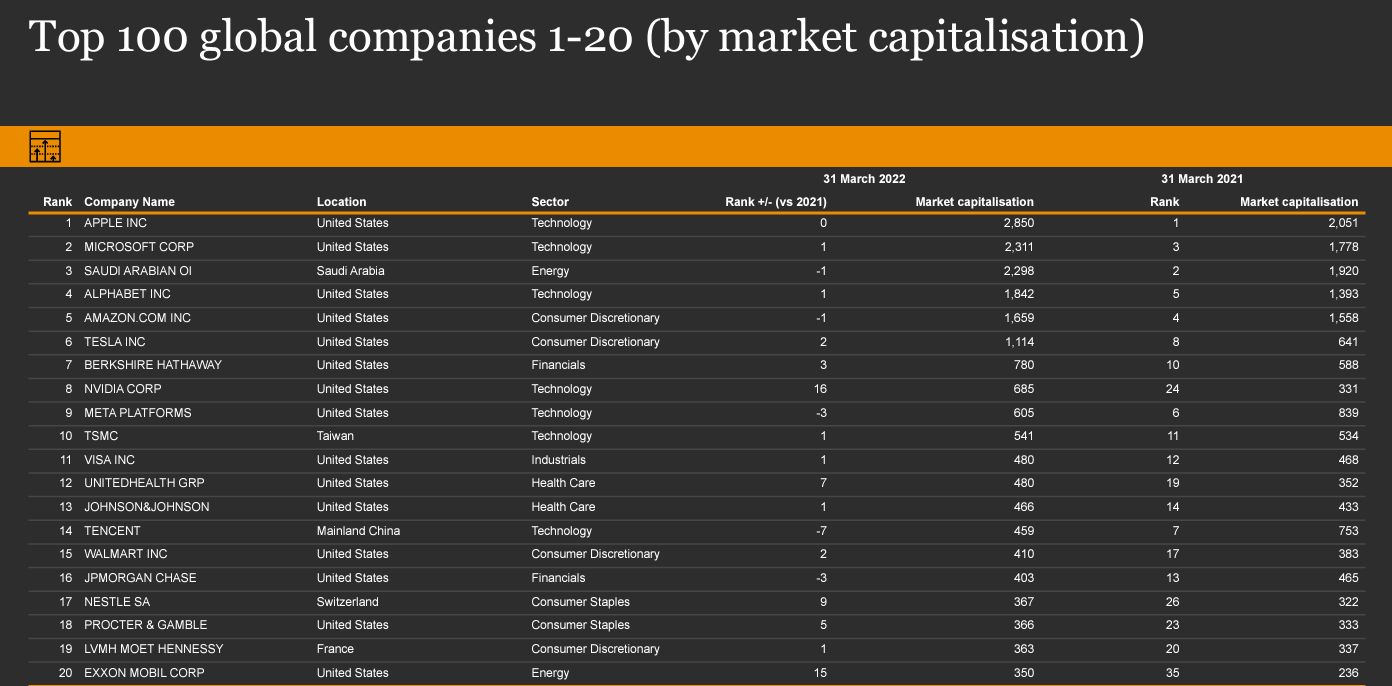Image resolution: width=1392 pixels, height=686 pixels.
Task: Click the Switzerland location cell
Action: (347, 602)
